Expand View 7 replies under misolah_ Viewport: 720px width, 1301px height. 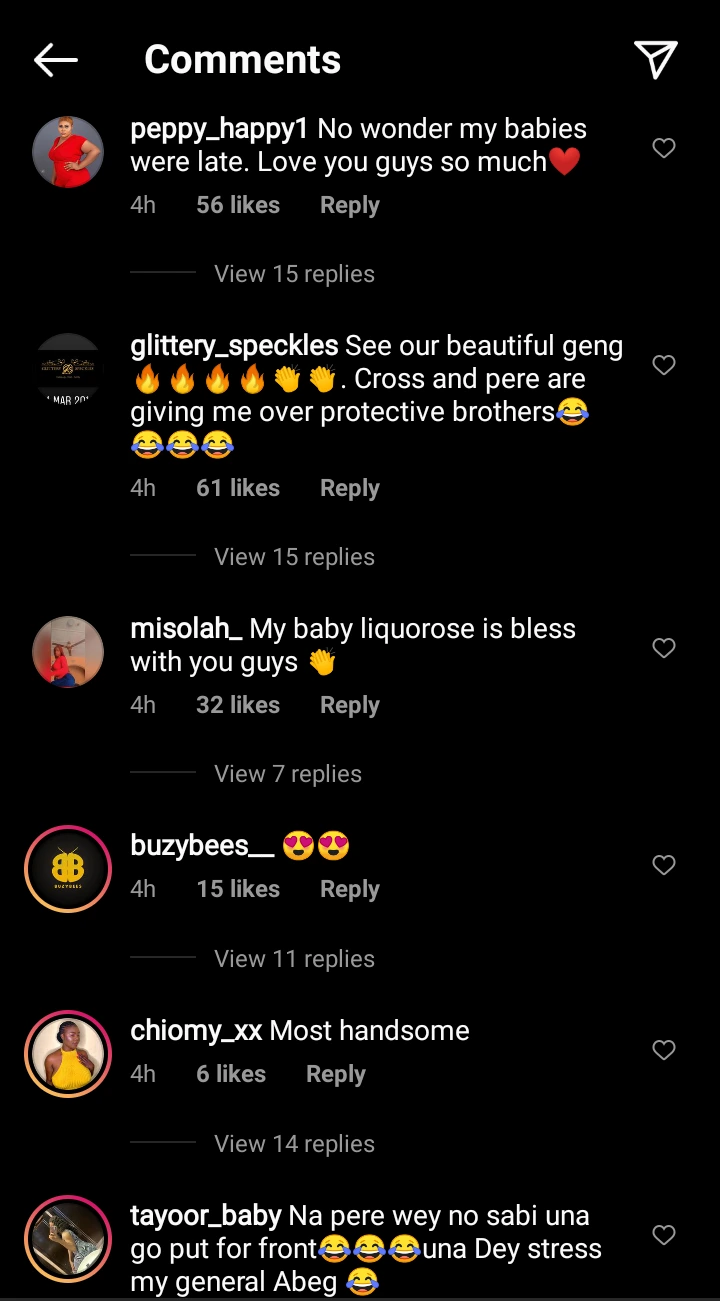click(x=288, y=774)
